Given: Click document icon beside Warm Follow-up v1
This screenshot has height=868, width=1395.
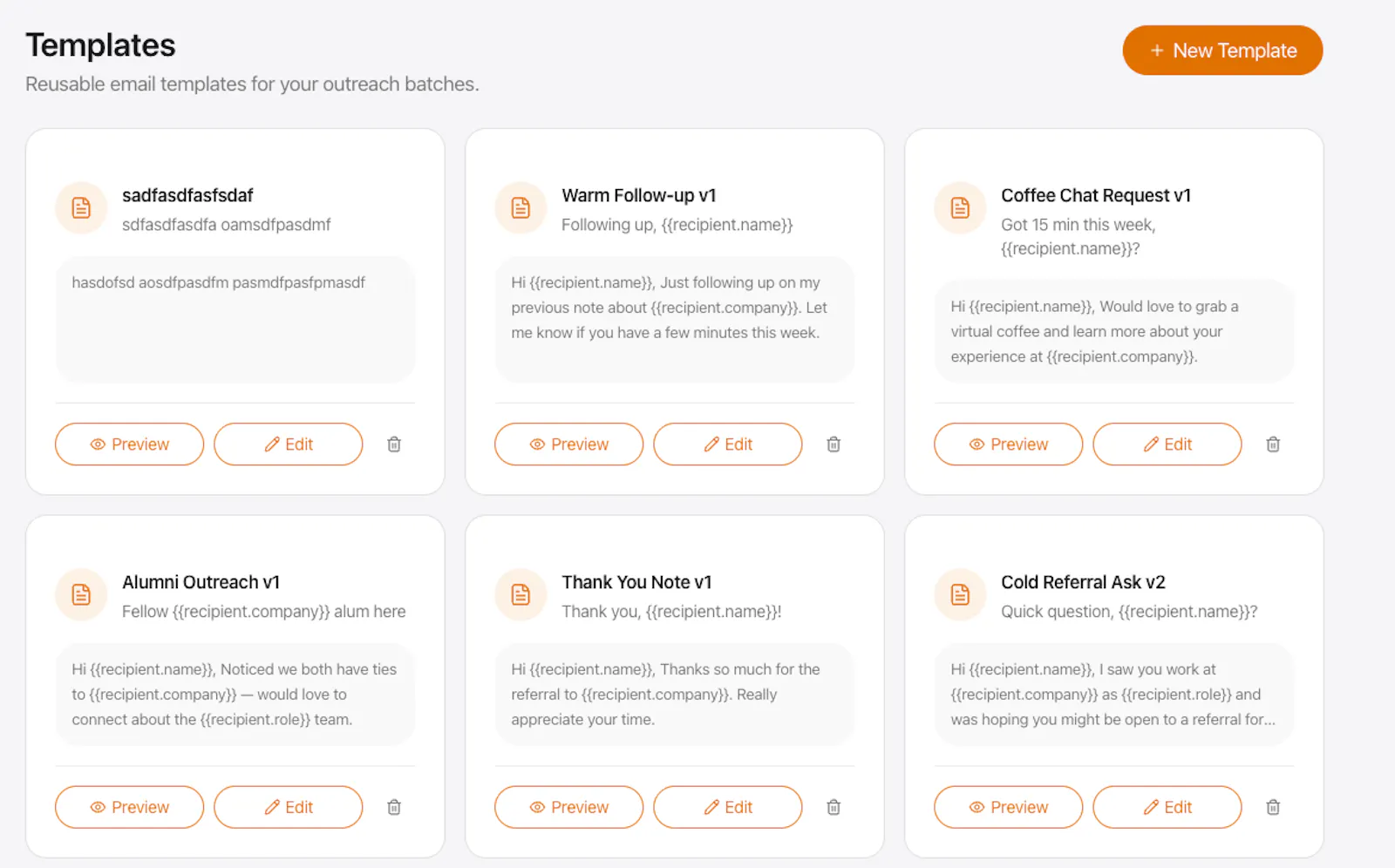Looking at the screenshot, I should point(521,208).
